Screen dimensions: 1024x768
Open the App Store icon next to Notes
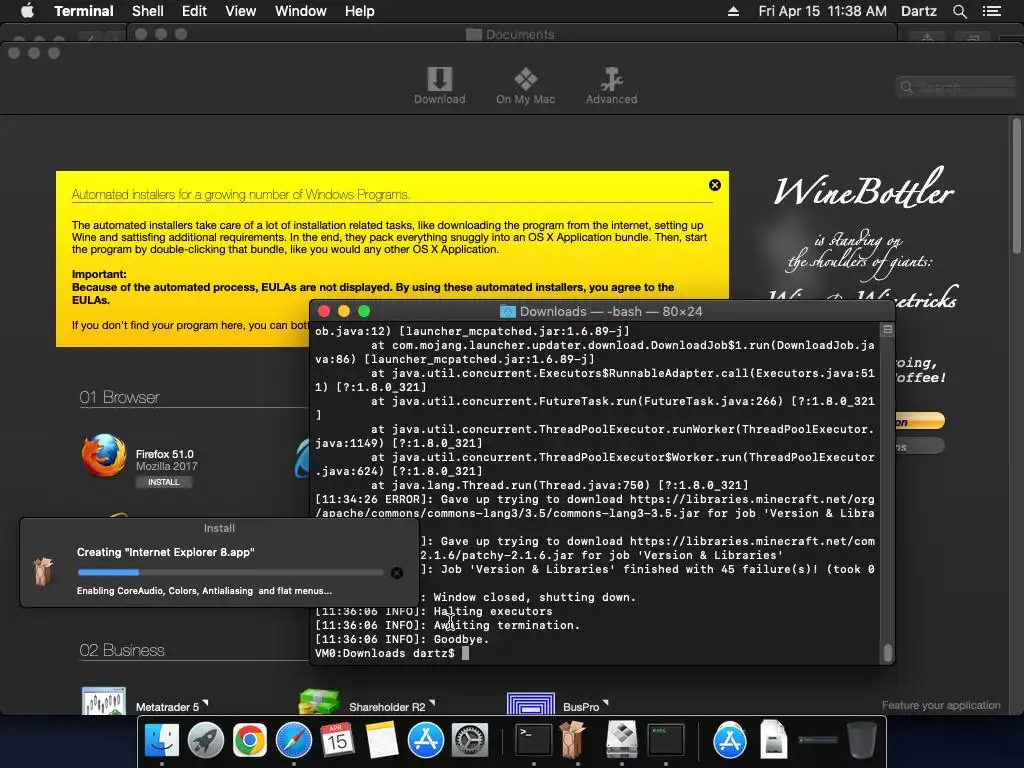click(426, 741)
